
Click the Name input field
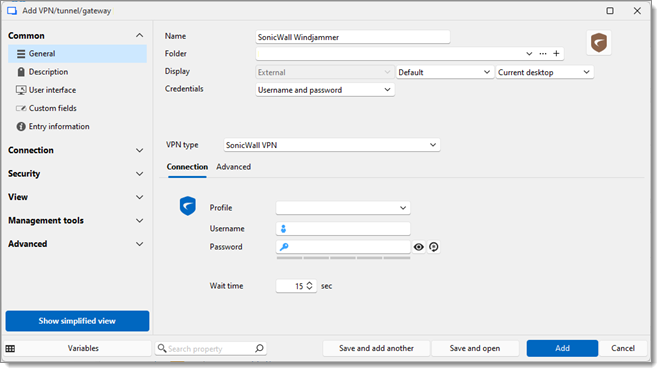pyautogui.click(x=353, y=37)
